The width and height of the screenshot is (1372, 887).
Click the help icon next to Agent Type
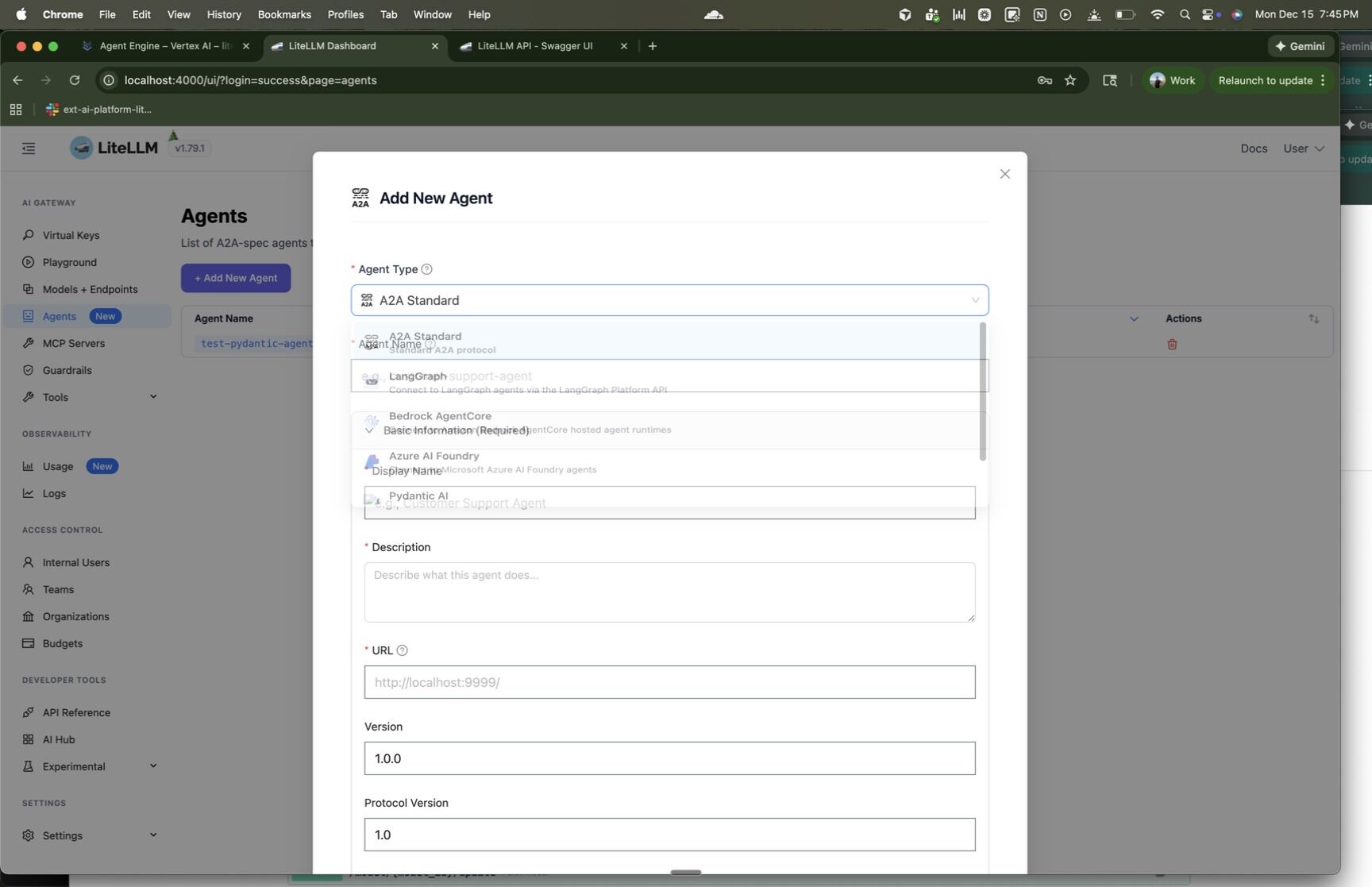click(426, 269)
